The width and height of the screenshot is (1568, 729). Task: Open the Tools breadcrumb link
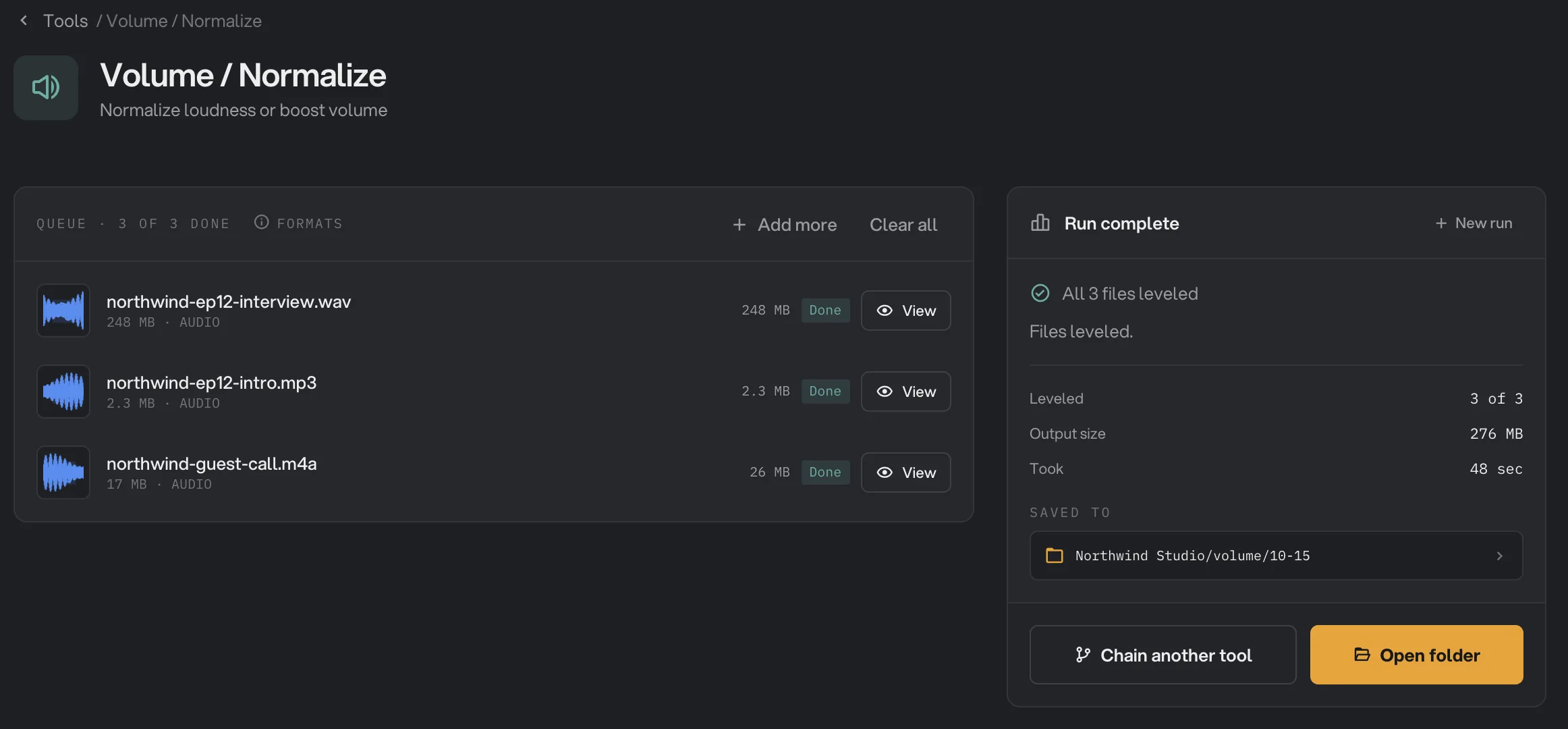(x=65, y=21)
